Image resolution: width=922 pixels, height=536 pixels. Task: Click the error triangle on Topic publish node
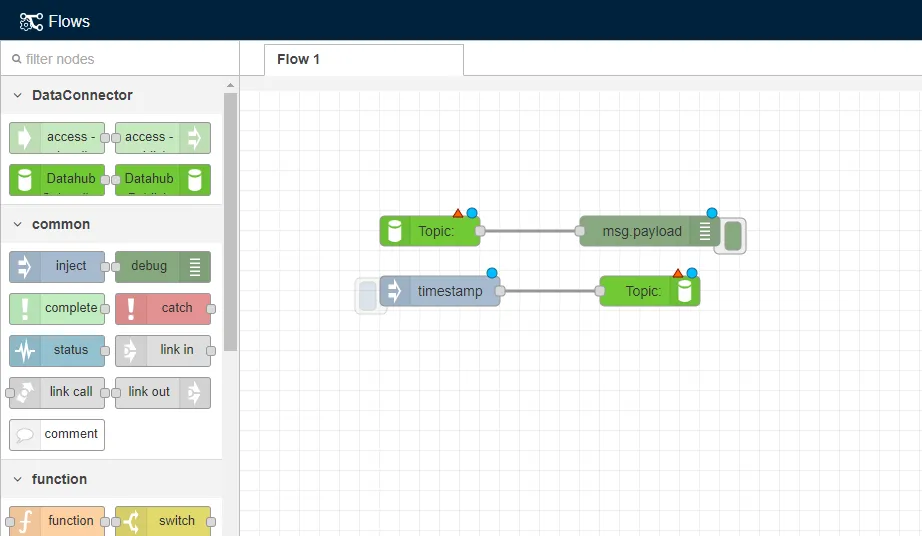tap(678, 273)
